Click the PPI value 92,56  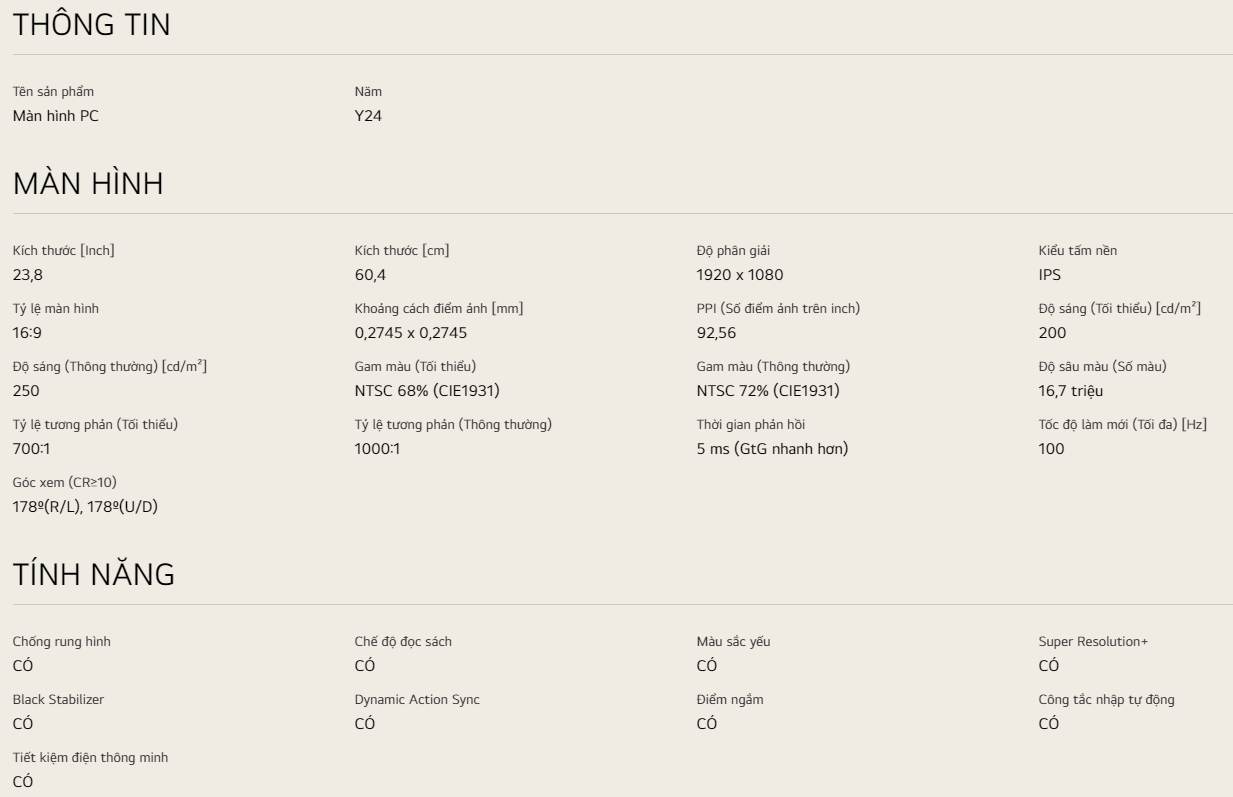click(x=716, y=333)
